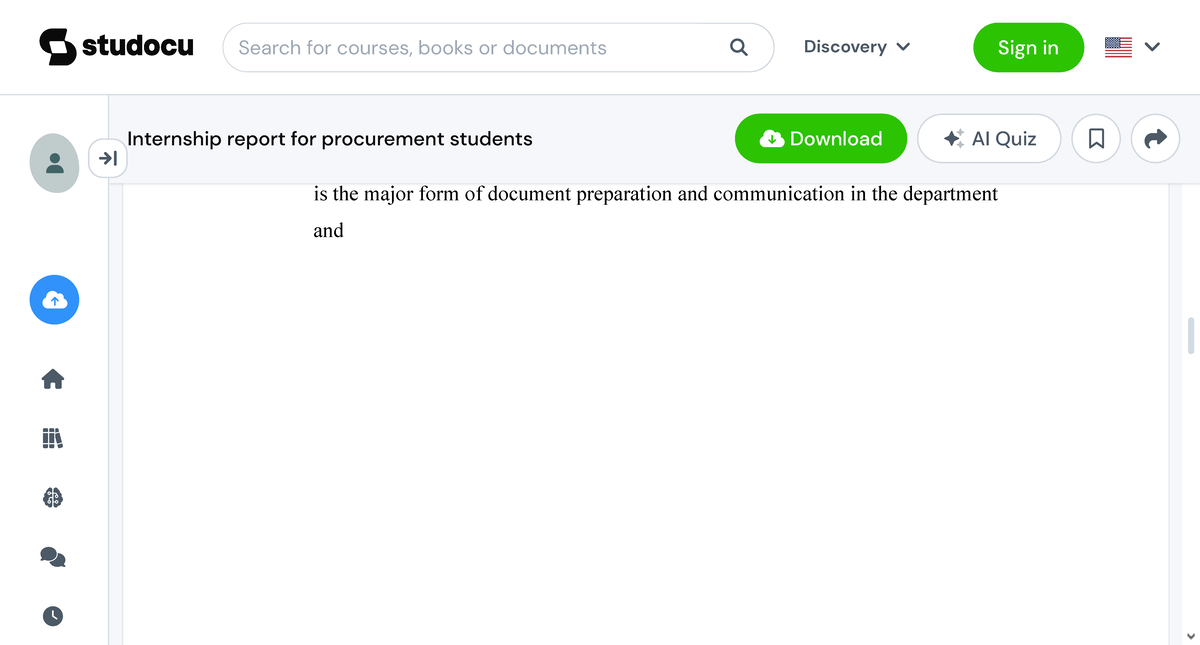Screen dimensions: 1200x645
Task: Open the Library books icon
Action: pyautogui.click(x=53, y=438)
